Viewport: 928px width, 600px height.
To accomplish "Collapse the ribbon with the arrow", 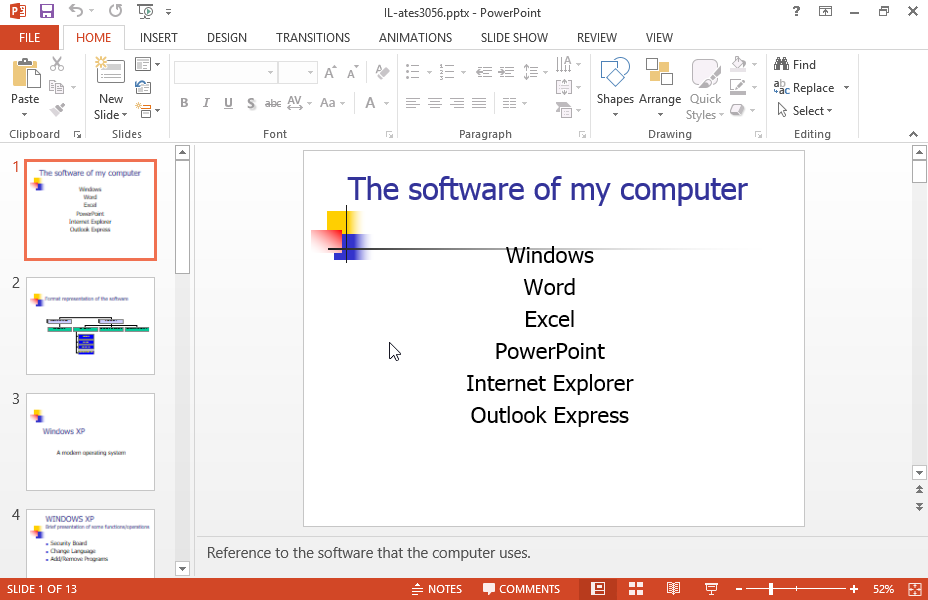I will coord(913,134).
